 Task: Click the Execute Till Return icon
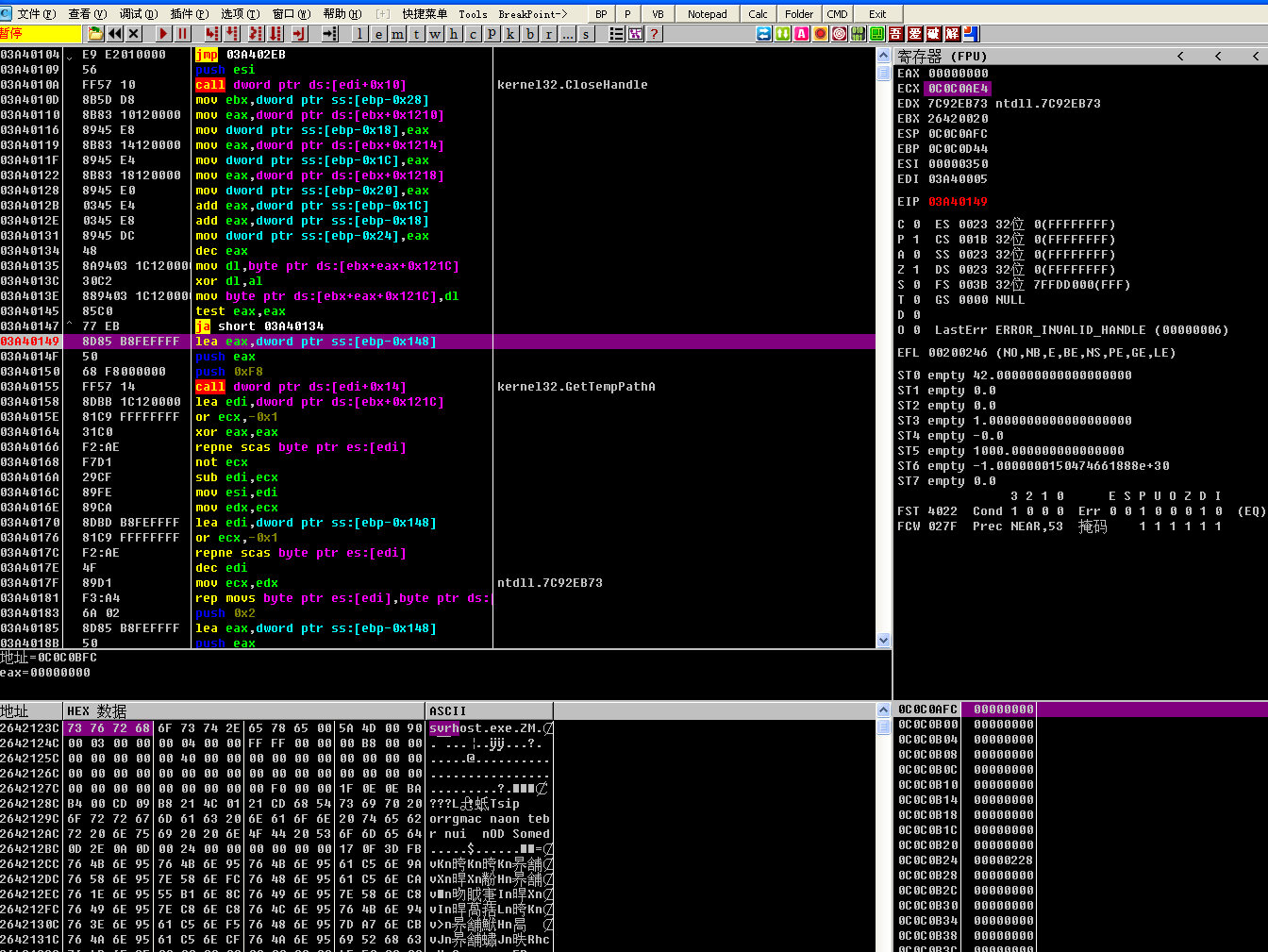click(300, 34)
